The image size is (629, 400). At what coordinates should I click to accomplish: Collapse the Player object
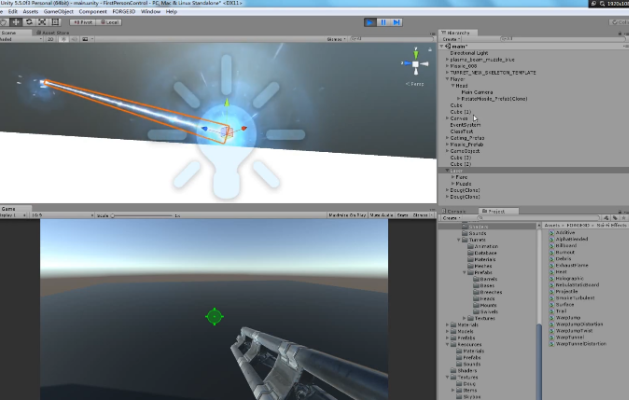click(447, 79)
